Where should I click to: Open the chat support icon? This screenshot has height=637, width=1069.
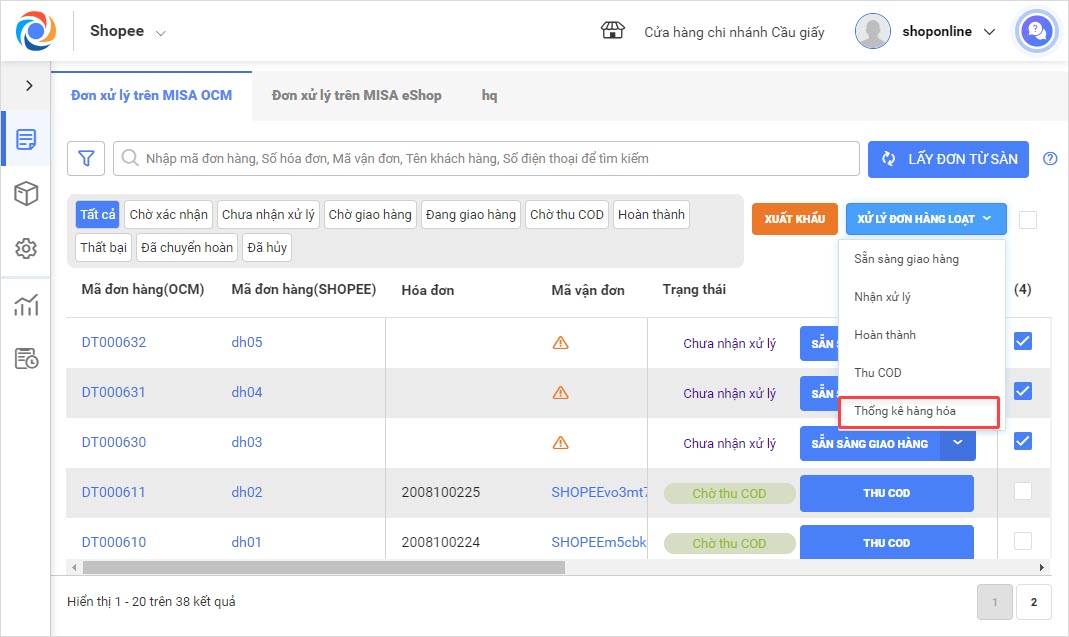pos(1037,32)
